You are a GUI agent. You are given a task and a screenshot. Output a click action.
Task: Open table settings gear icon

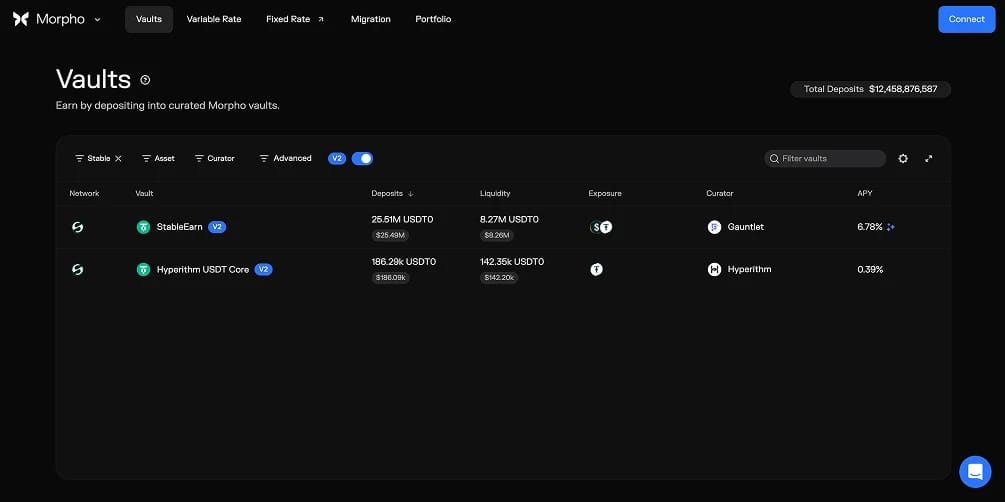tap(903, 158)
